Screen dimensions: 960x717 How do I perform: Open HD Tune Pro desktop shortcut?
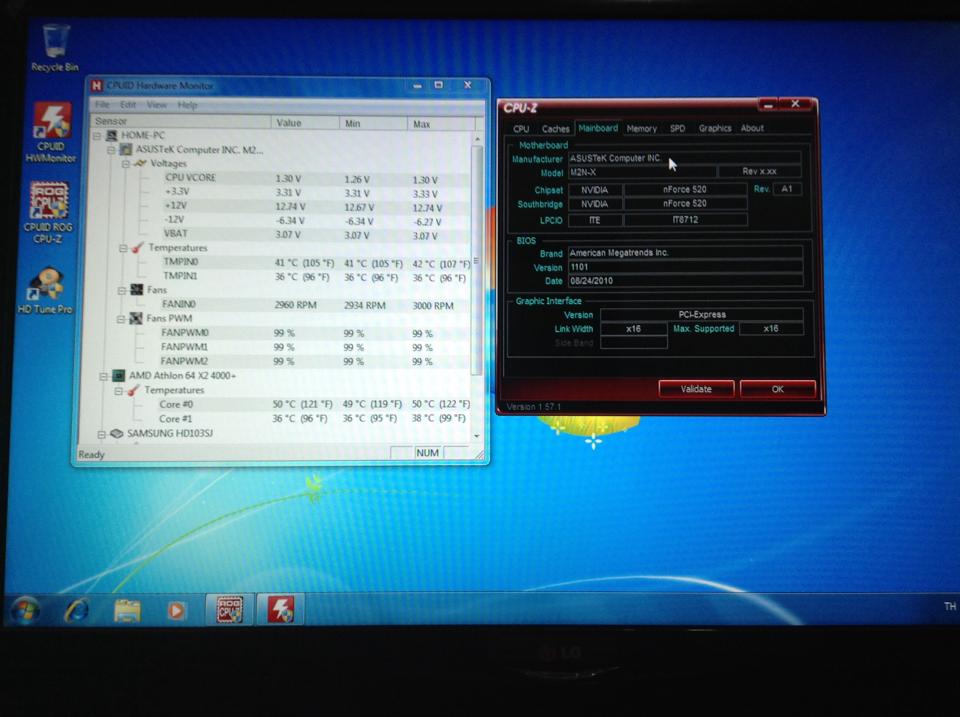point(46,290)
